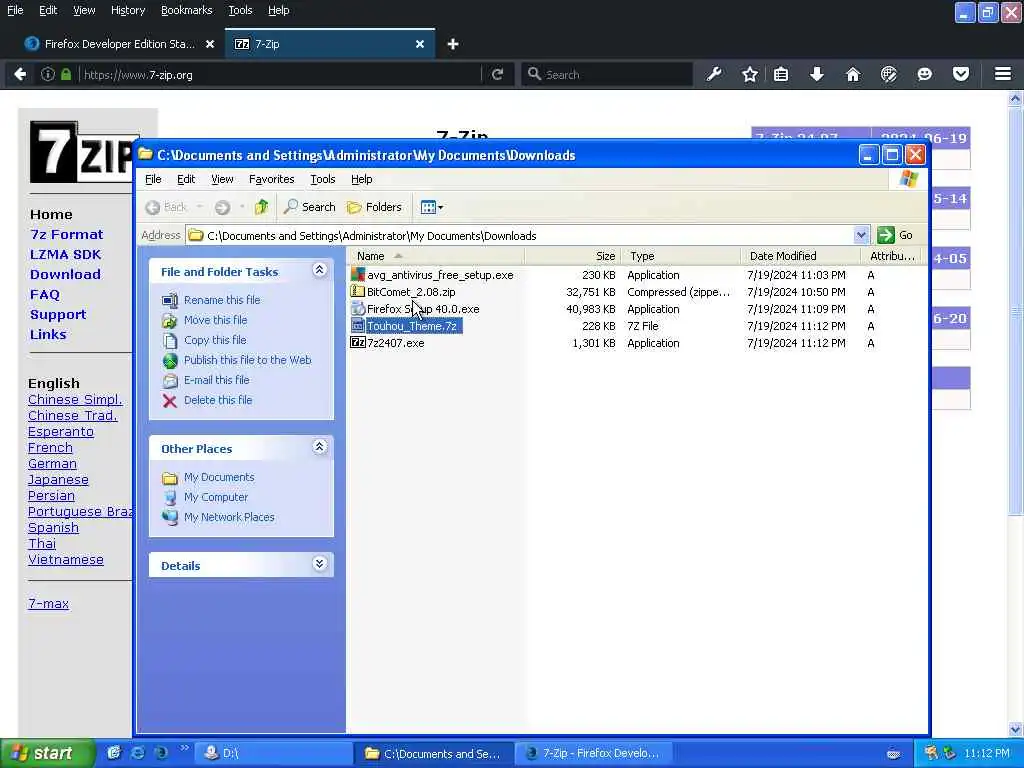Switch to 7-Zip Firefox taskbar button
This screenshot has height=768, width=1024.
coord(594,754)
